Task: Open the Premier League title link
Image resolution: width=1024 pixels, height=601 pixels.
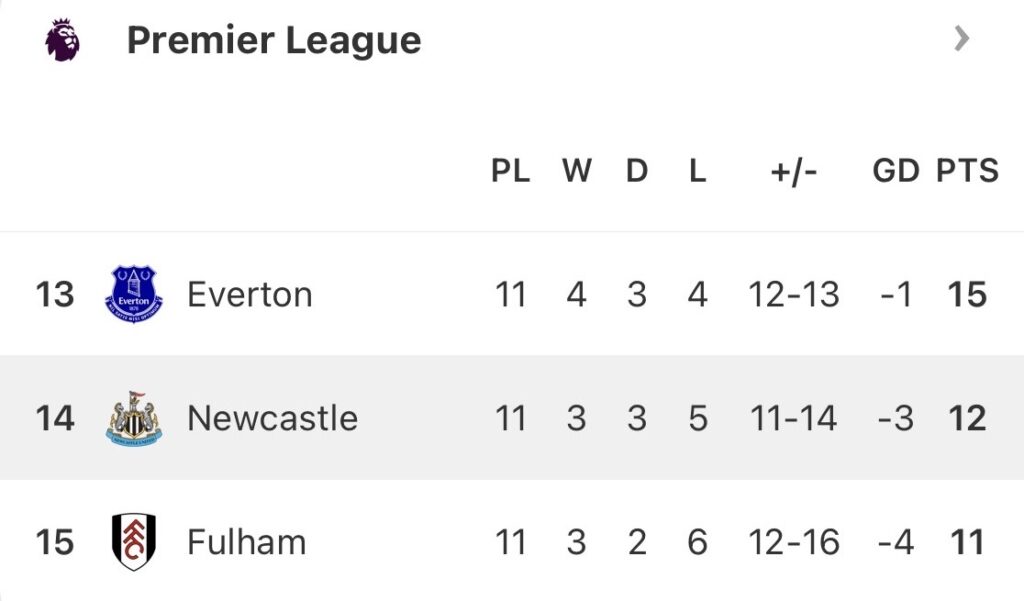Action: click(x=274, y=41)
